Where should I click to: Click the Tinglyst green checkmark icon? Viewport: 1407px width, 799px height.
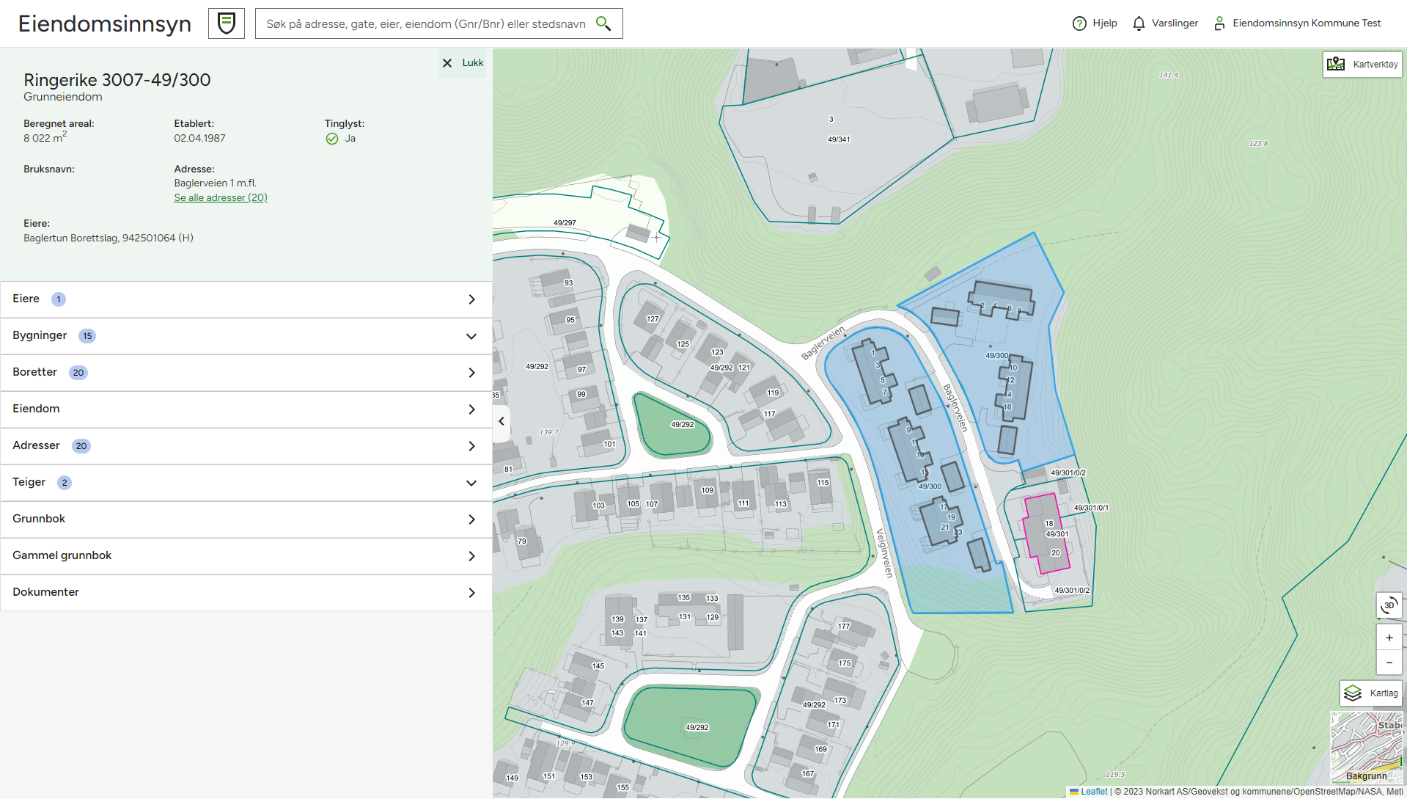[x=332, y=139]
